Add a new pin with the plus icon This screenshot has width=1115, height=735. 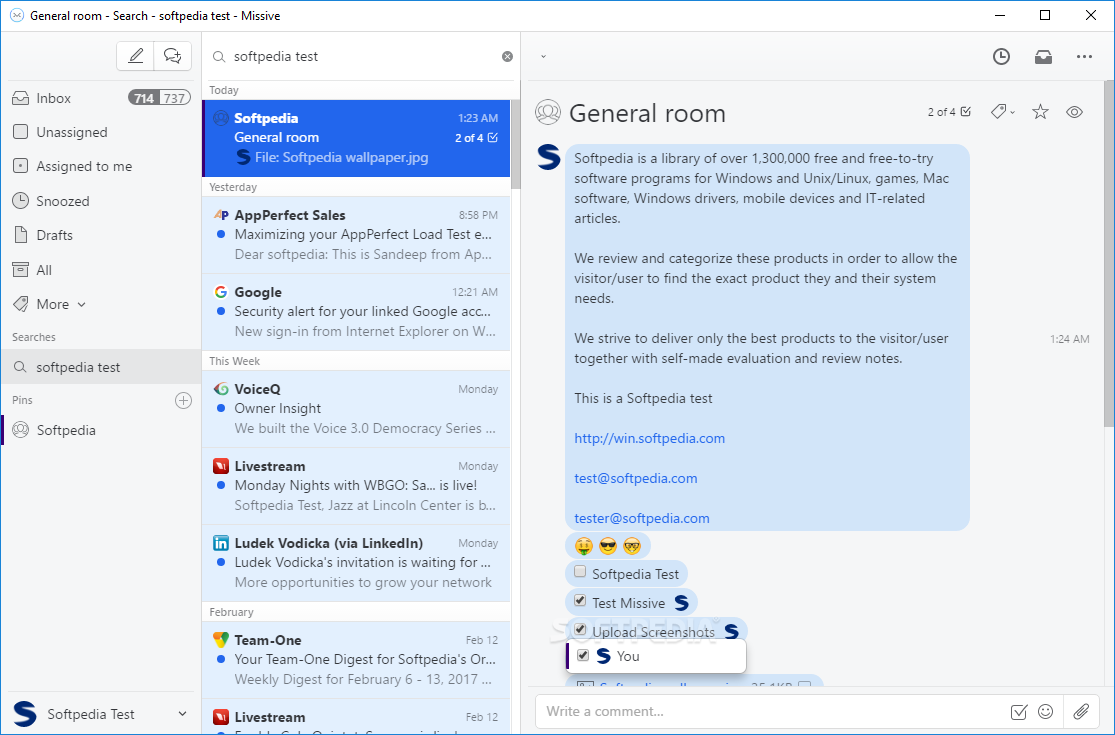(183, 400)
